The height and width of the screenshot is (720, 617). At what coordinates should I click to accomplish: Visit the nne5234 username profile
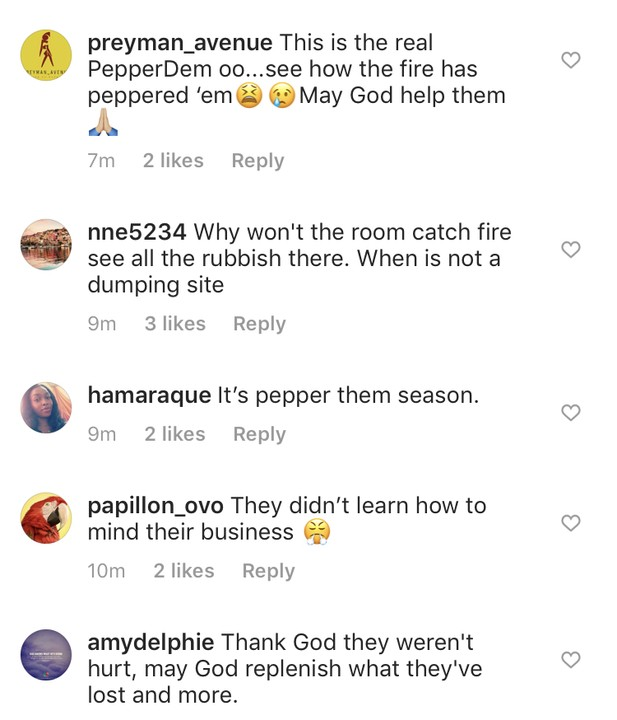(137, 232)
